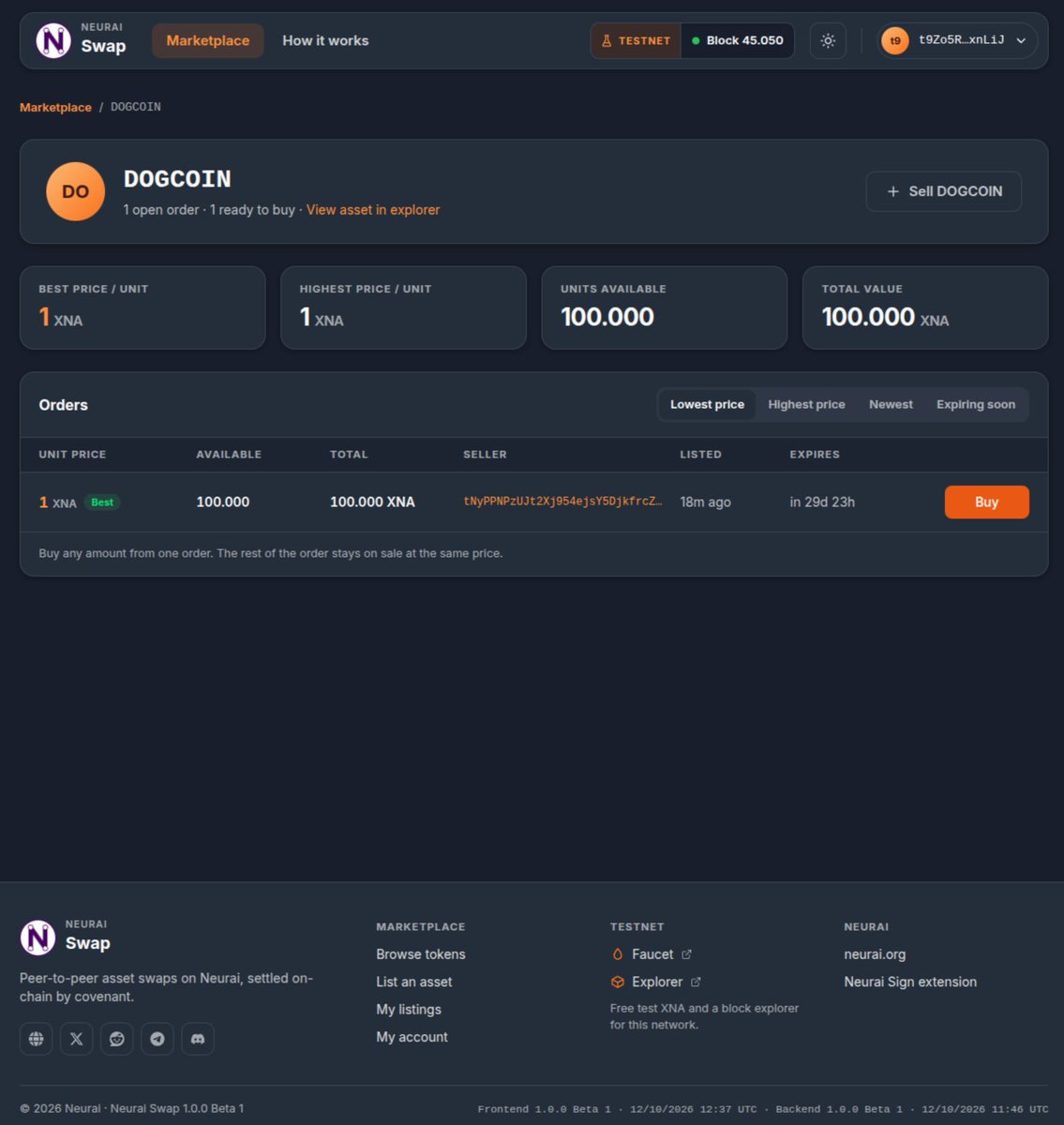Image resolution: width=1064 pixels, height=1125 pixels.
Task: Click the orange t9 wallet avatar
Action: click(x=895, y=40)
